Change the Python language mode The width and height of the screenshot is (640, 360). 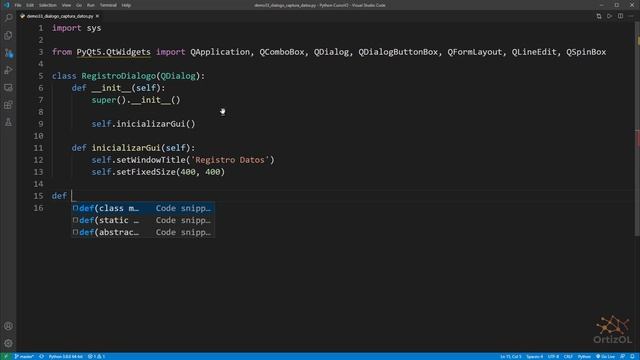coord(584,356)
